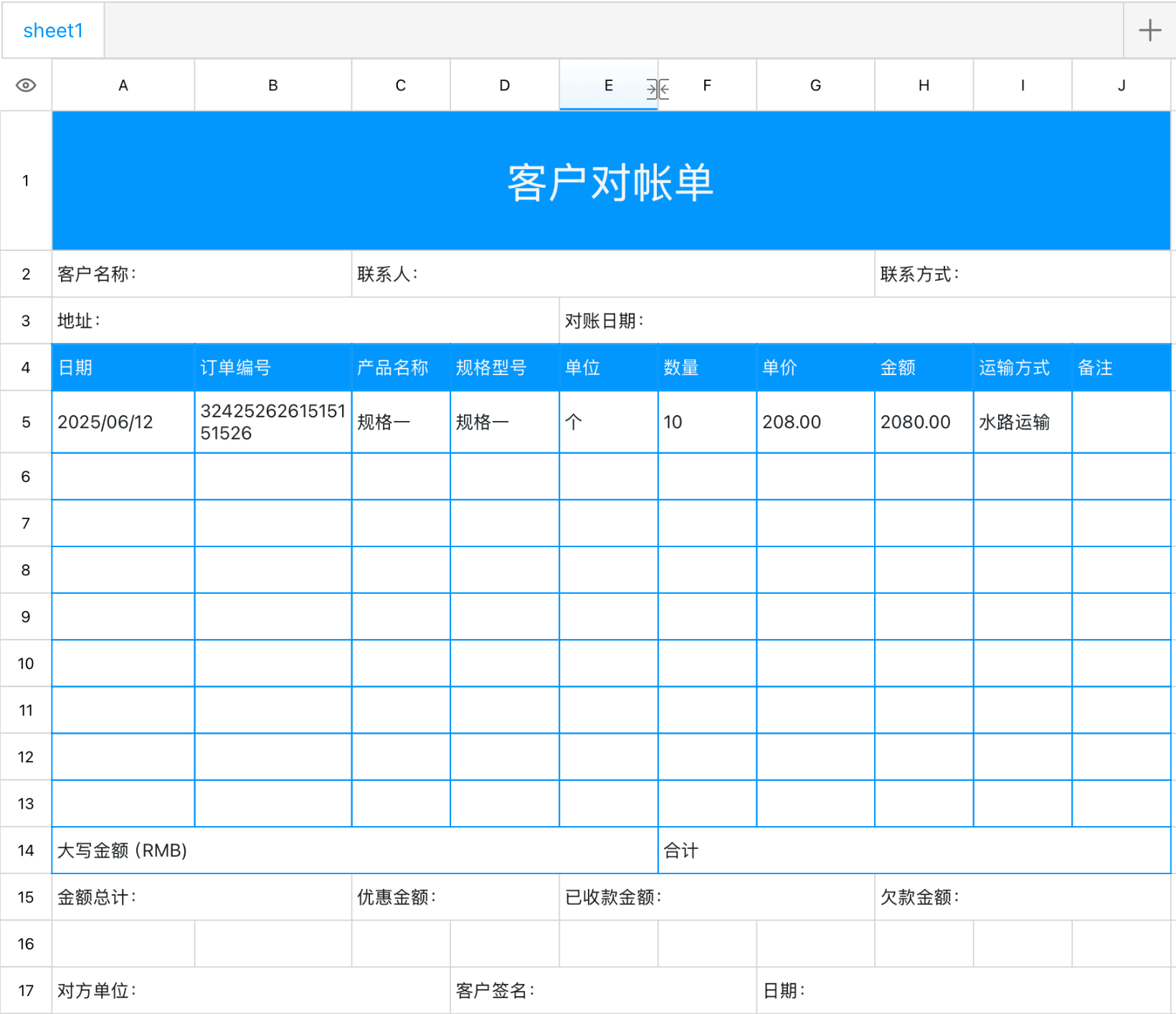Image resolution: width=1176 pixels, height=1014 pixels.
Task: Select column E header
Action: [x=609, y=85]
